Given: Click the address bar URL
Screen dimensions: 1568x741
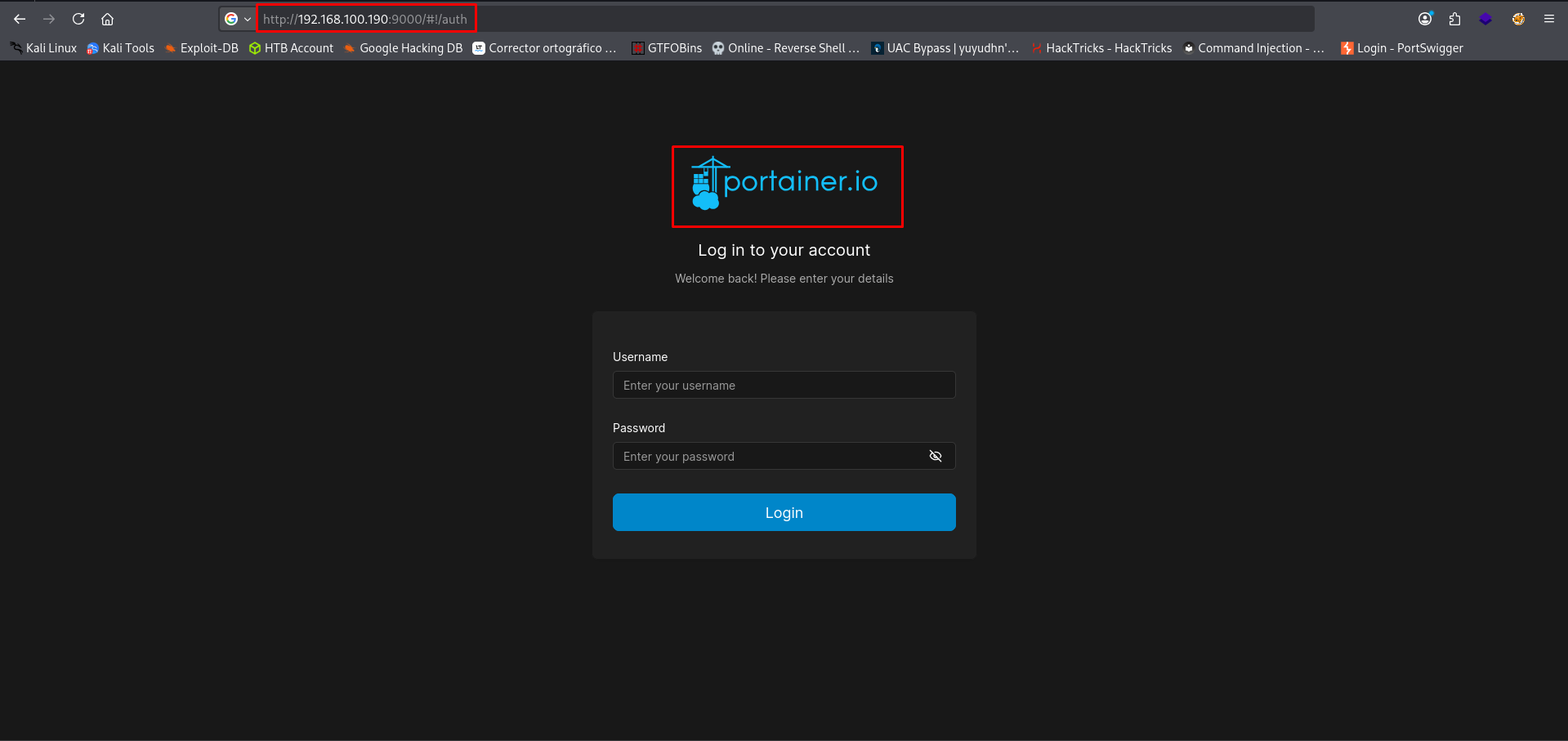Looking at the screenshot, I should (365, 19).
